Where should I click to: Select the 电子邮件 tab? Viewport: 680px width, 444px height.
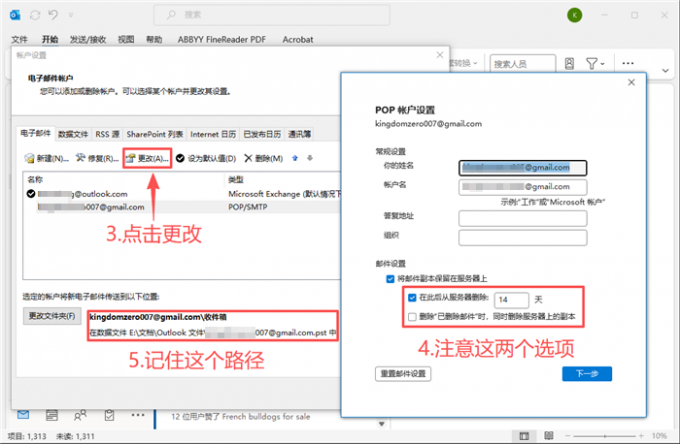click(x=36, y=134)
